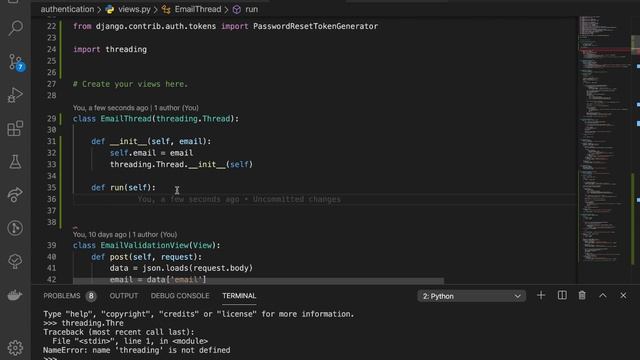Switch to the DEBUG CONSOLE tab
This screenshot has height=360, width=640.
(180, 296)
